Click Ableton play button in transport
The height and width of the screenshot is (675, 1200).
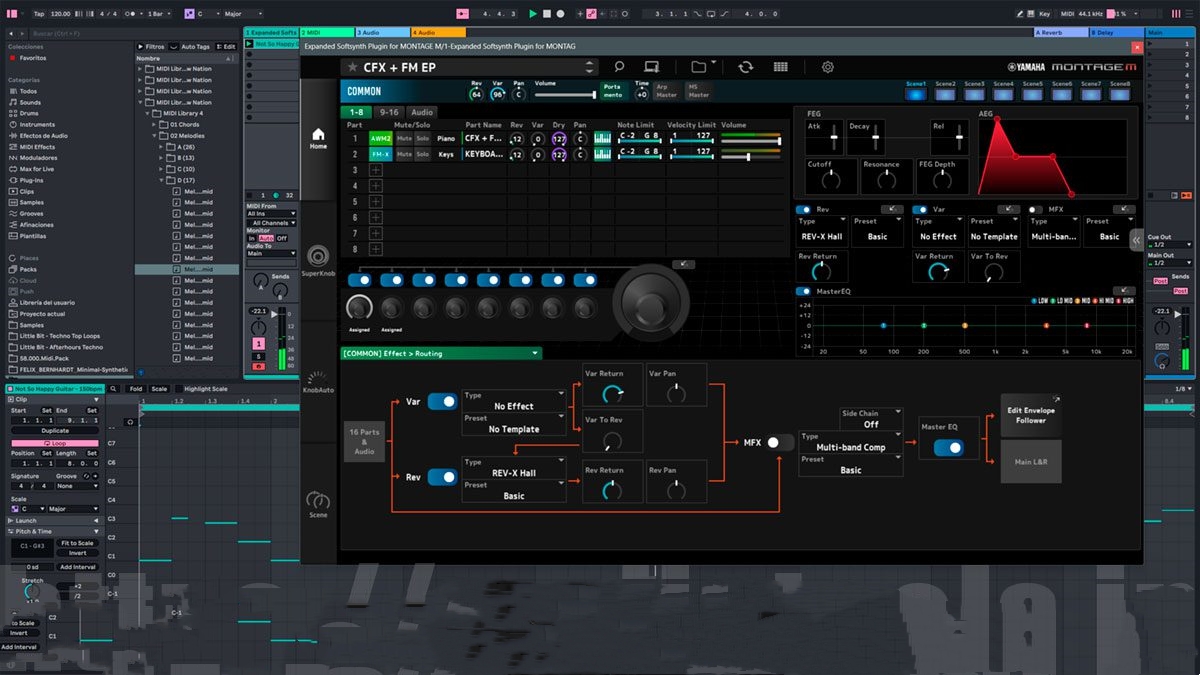533,14
